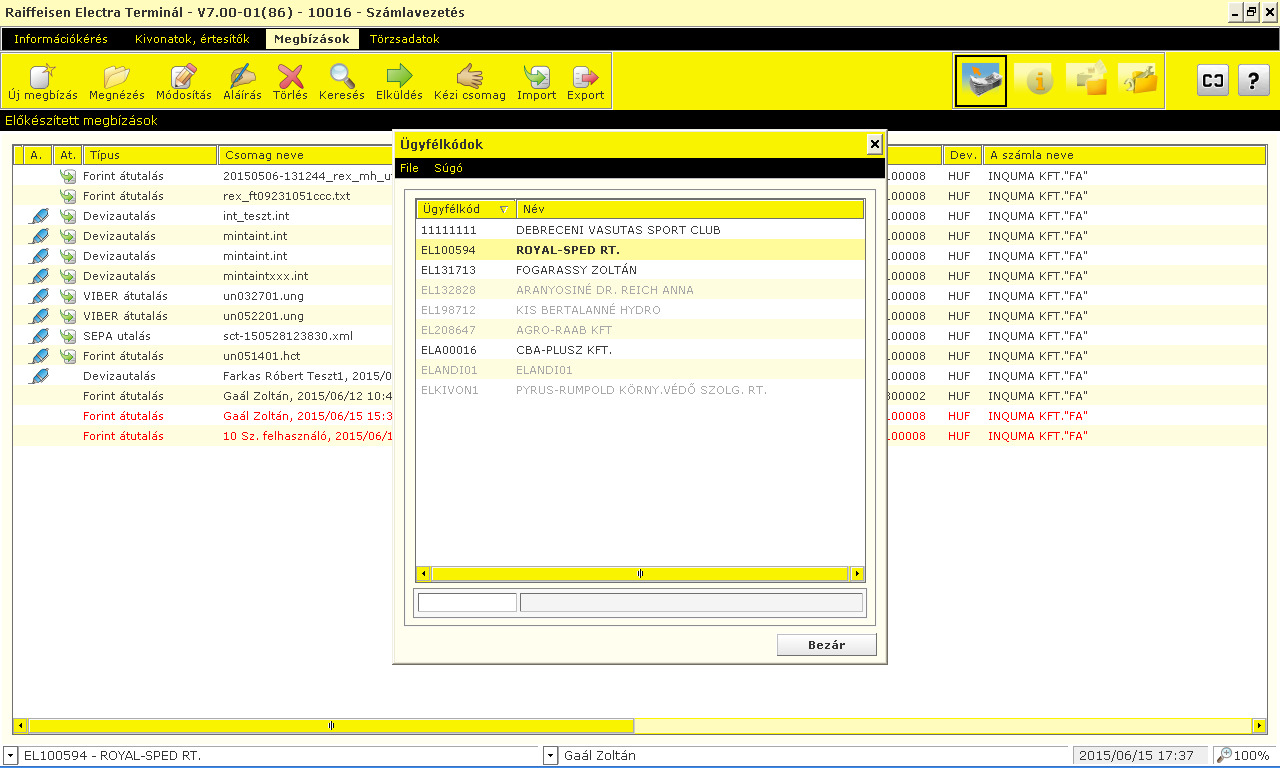Click the transfer arrow icon on rex_ft09231051ccc.txt row
Image resolution: width=1280 pixels, height=768 pixels.
68,196
